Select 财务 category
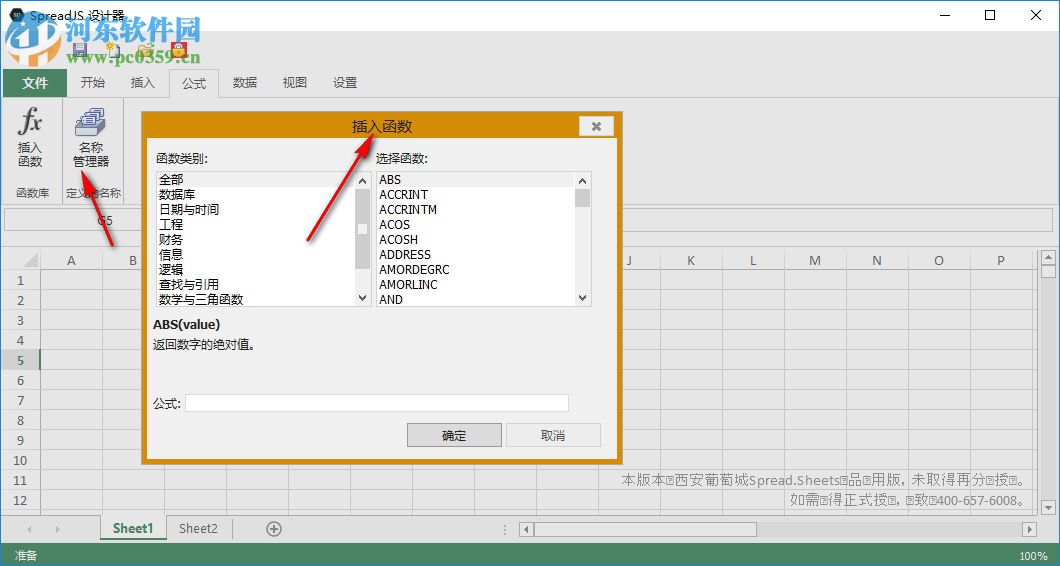 (256, 239)
